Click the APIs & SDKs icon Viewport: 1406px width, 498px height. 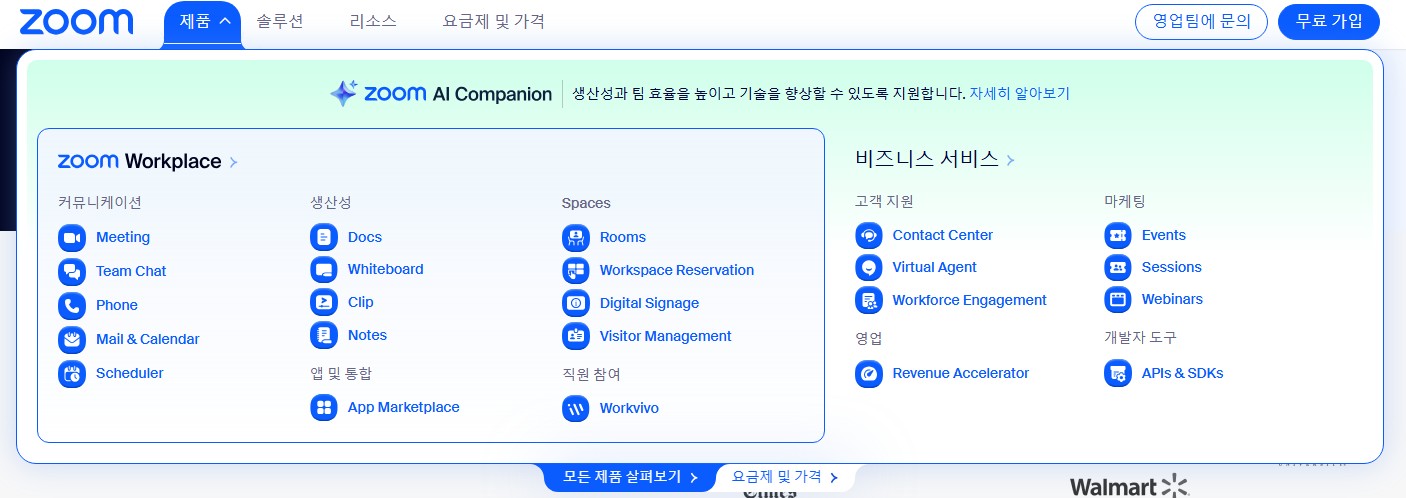pos(1118,374)
